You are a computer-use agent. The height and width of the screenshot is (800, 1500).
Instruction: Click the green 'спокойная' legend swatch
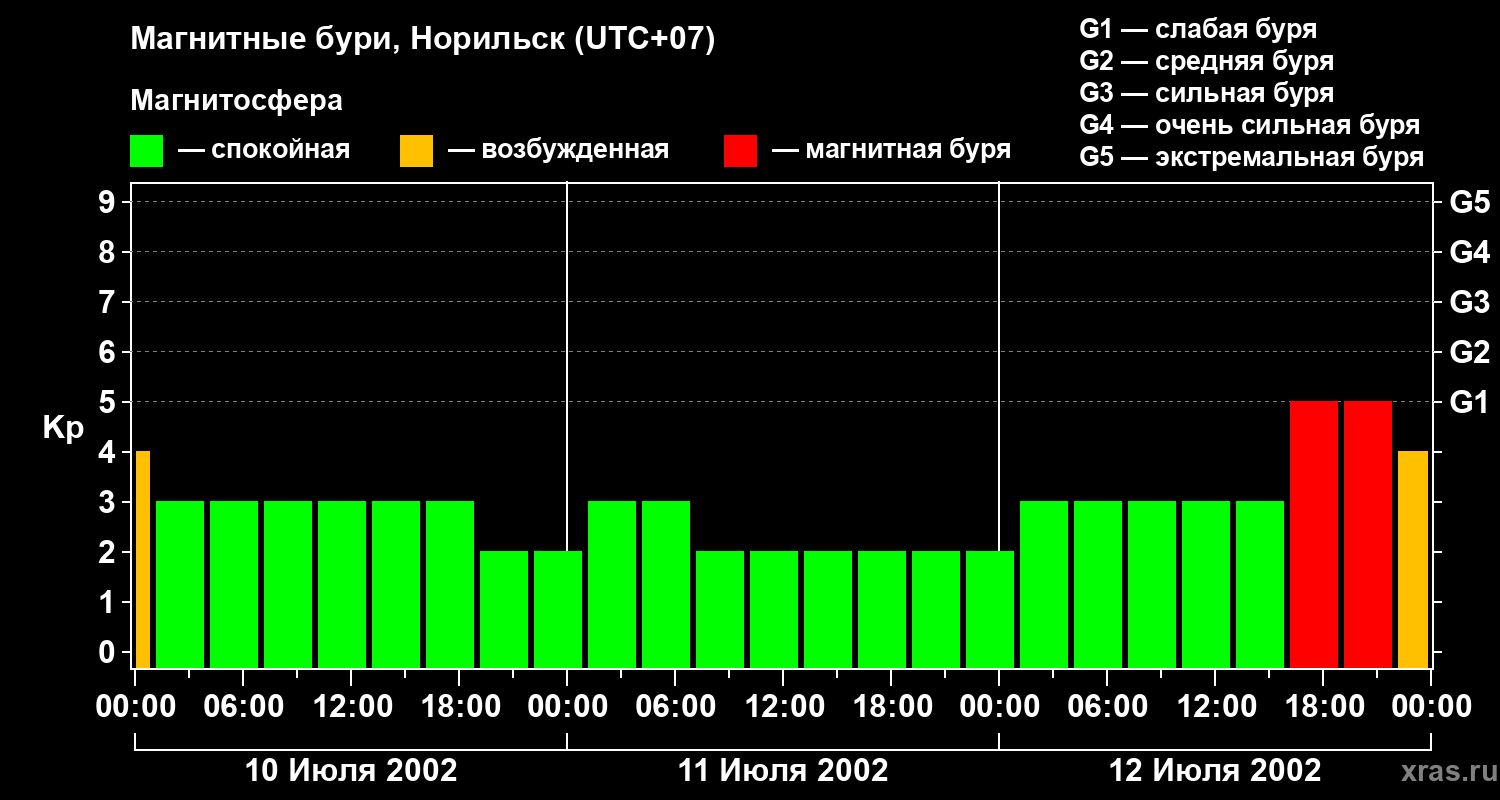click(x=146, y=151)
